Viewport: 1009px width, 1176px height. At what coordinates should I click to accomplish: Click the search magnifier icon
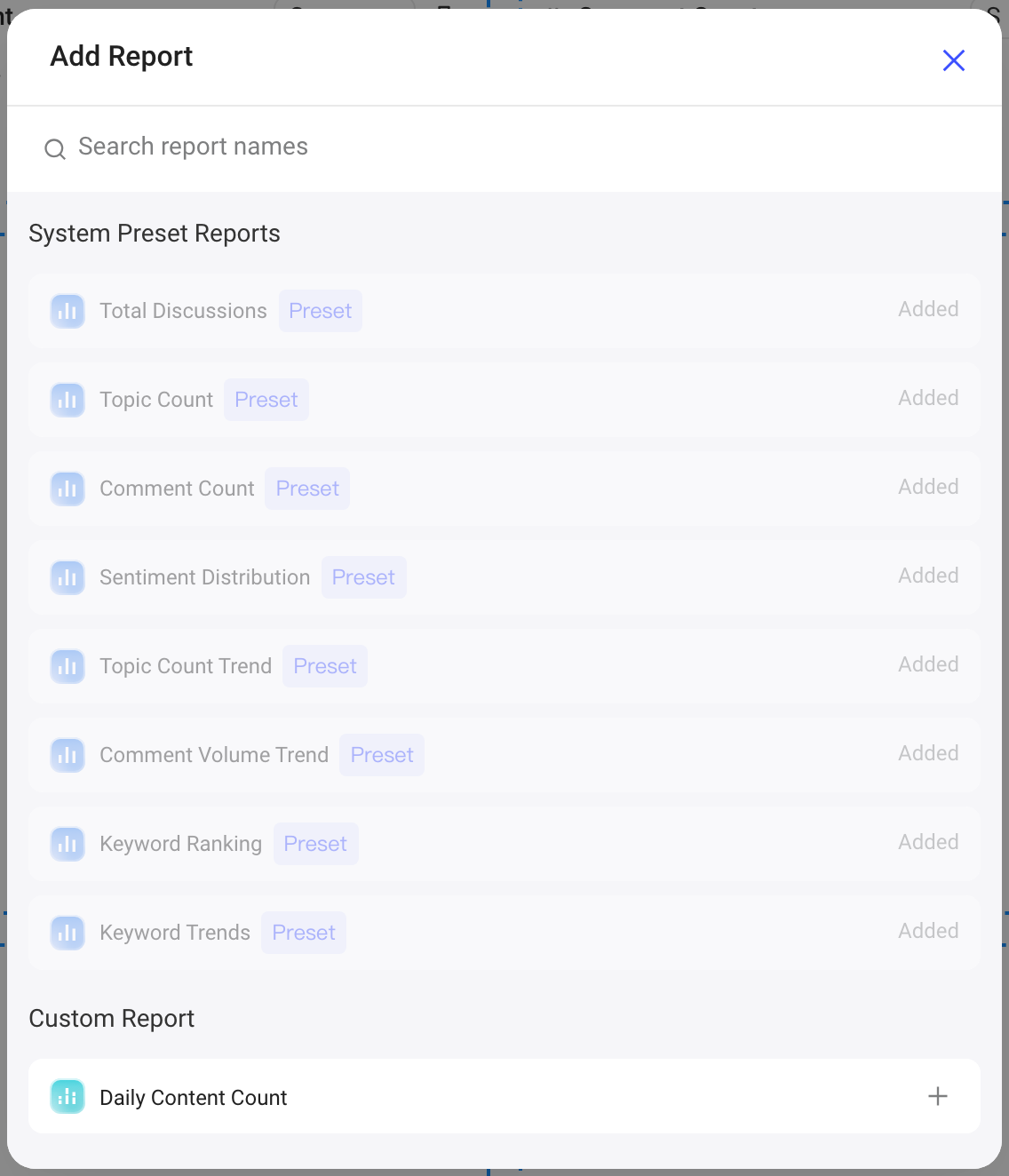coord(55,148)
